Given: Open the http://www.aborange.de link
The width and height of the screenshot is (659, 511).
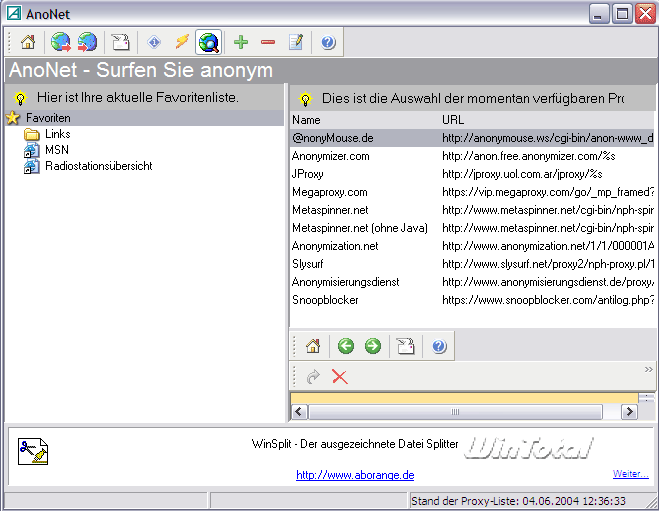Looking at the screenshot, I should click(x=355, y=475).
